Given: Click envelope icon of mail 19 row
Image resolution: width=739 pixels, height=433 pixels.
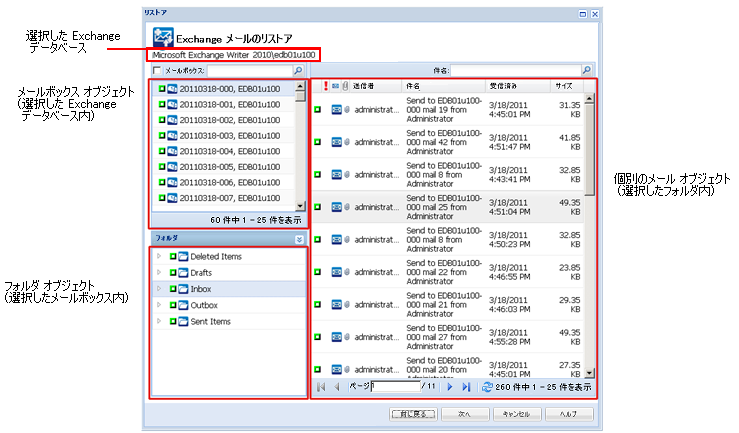Looking at the screenshot, I should pyautogui.click(x=337, y=110).
